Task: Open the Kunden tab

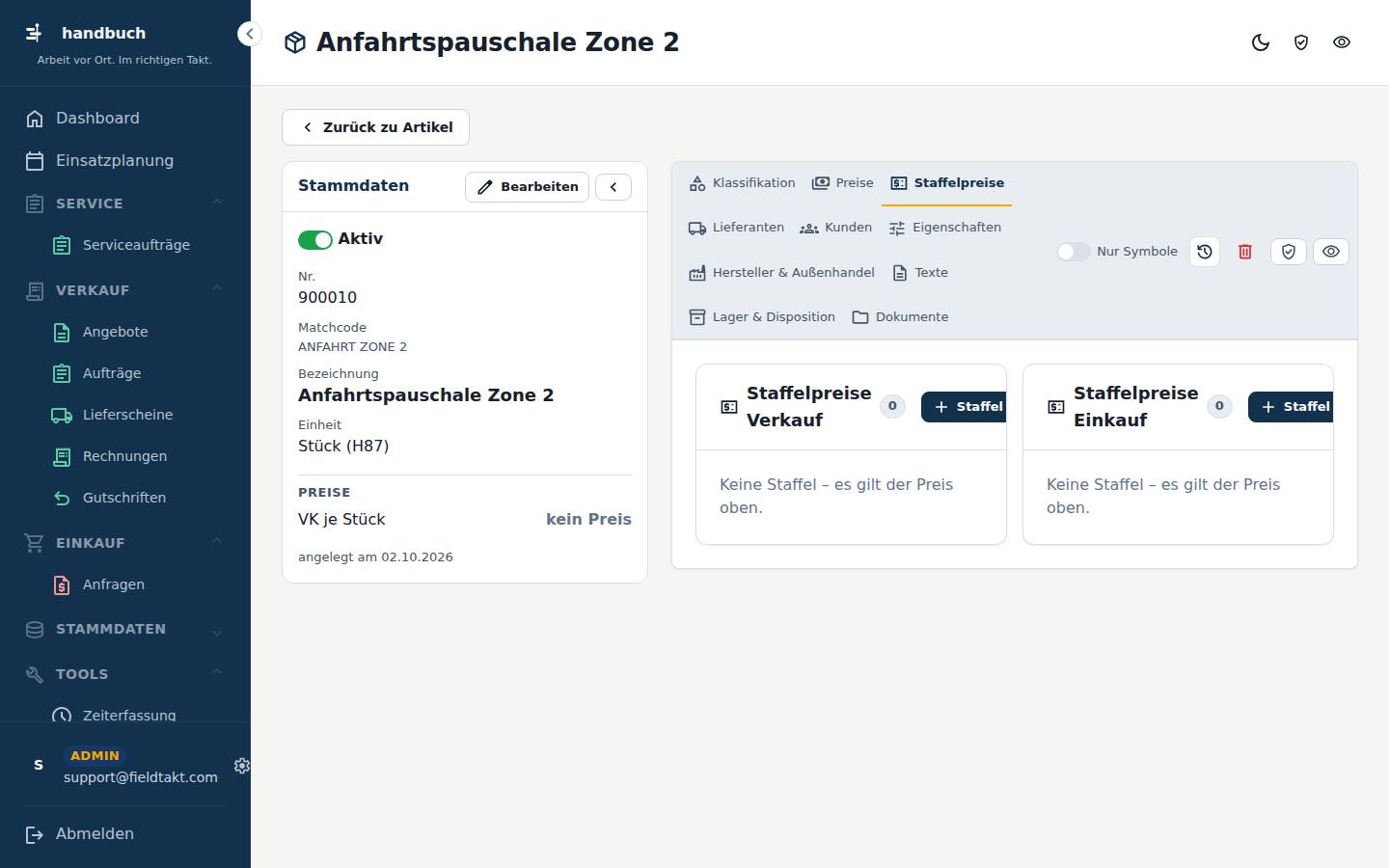Action: 835,228
